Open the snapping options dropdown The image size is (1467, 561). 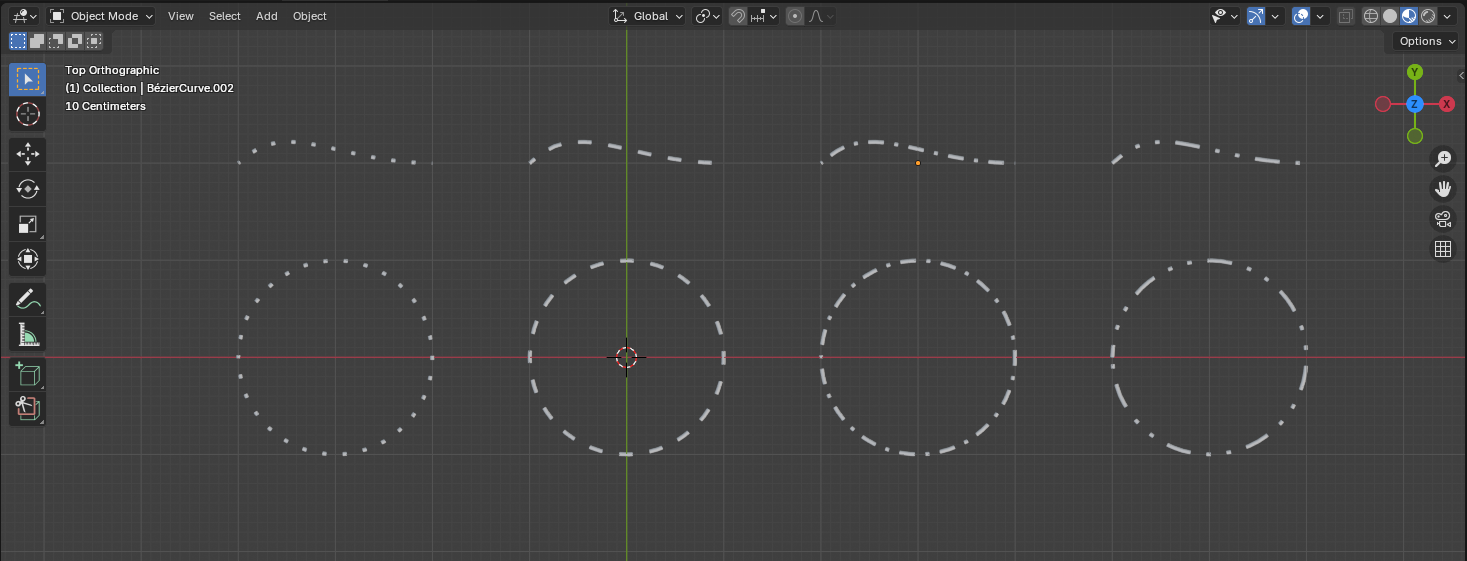(x=764, y=16)
